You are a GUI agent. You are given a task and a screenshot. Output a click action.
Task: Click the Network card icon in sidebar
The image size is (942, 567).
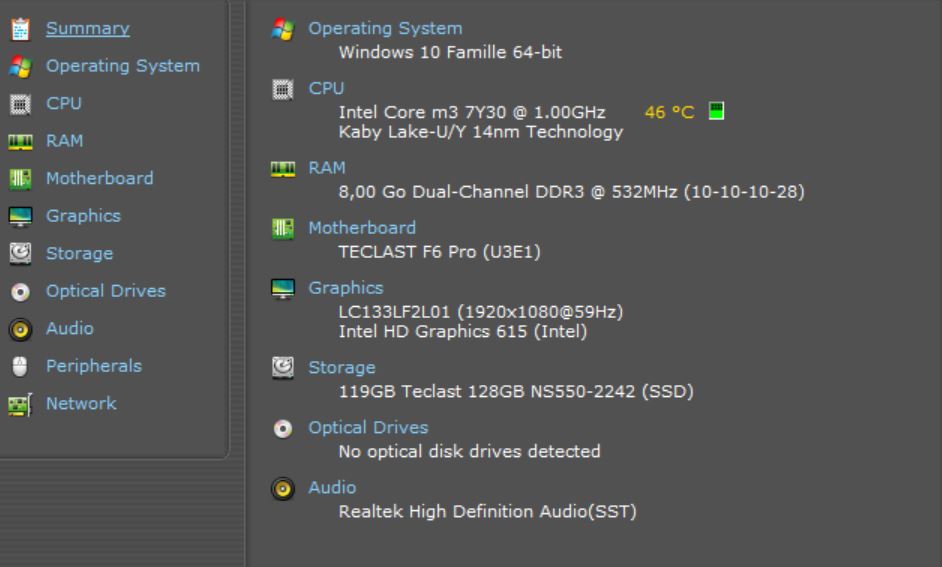20,404
